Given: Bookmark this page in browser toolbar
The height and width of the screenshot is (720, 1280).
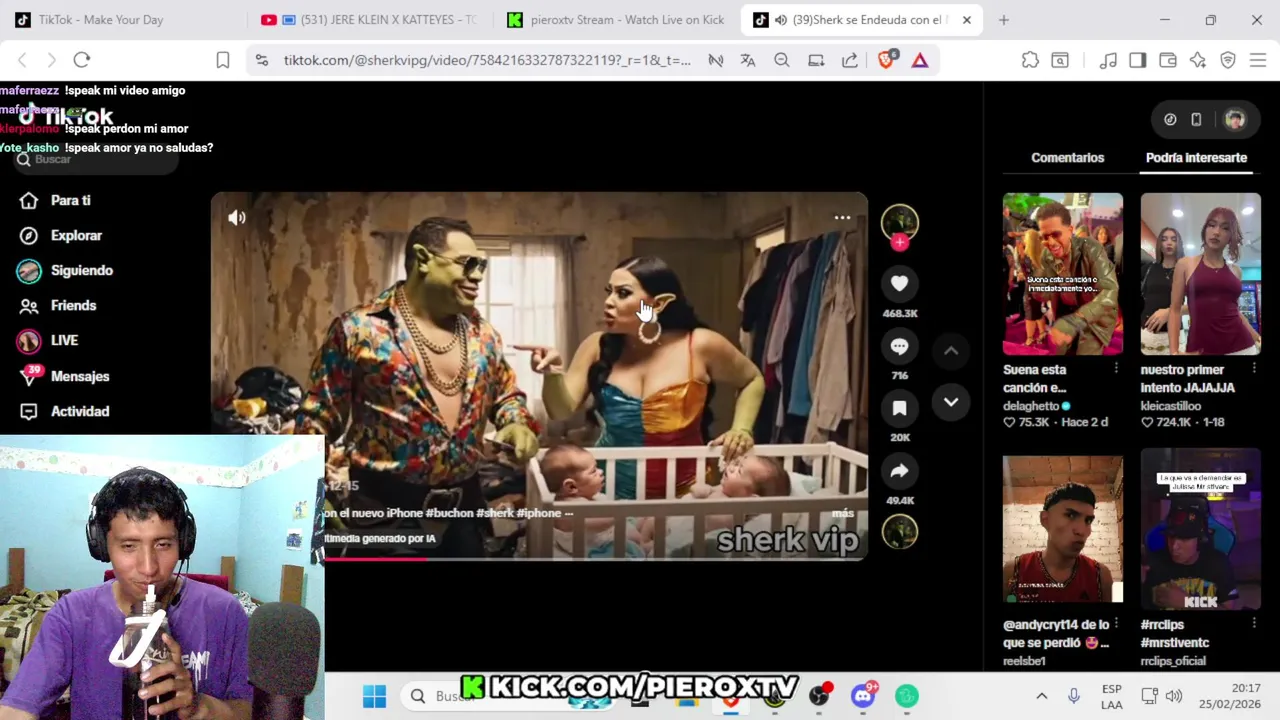Looking at the screenshot, I should [223, 60].
